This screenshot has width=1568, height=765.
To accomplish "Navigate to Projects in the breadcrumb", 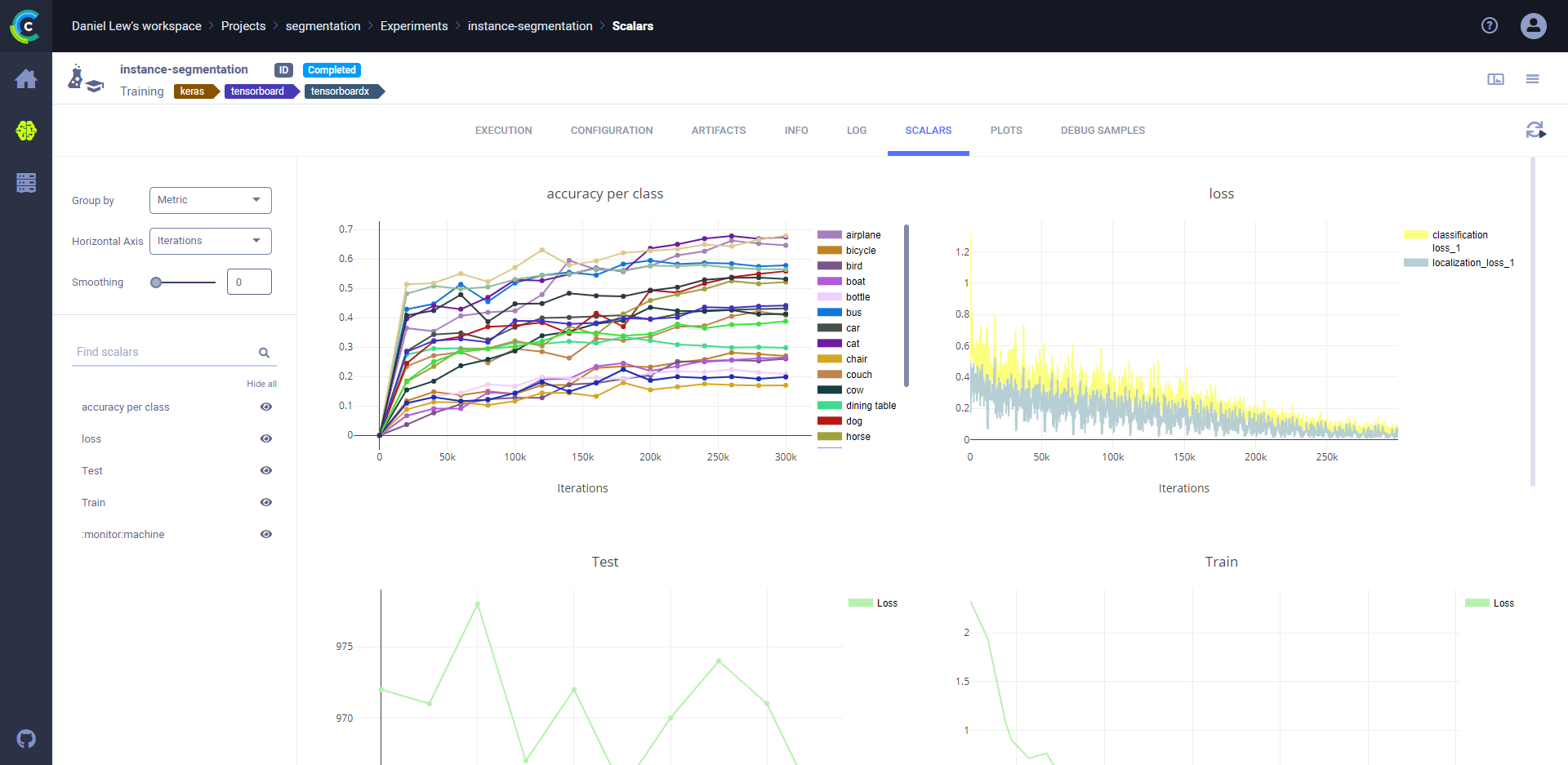I will click(x=243, y=26).
